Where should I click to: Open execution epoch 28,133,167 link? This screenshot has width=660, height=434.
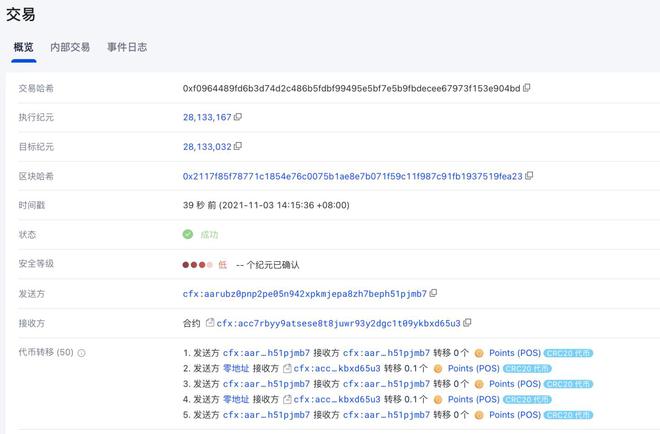[207, 117]
